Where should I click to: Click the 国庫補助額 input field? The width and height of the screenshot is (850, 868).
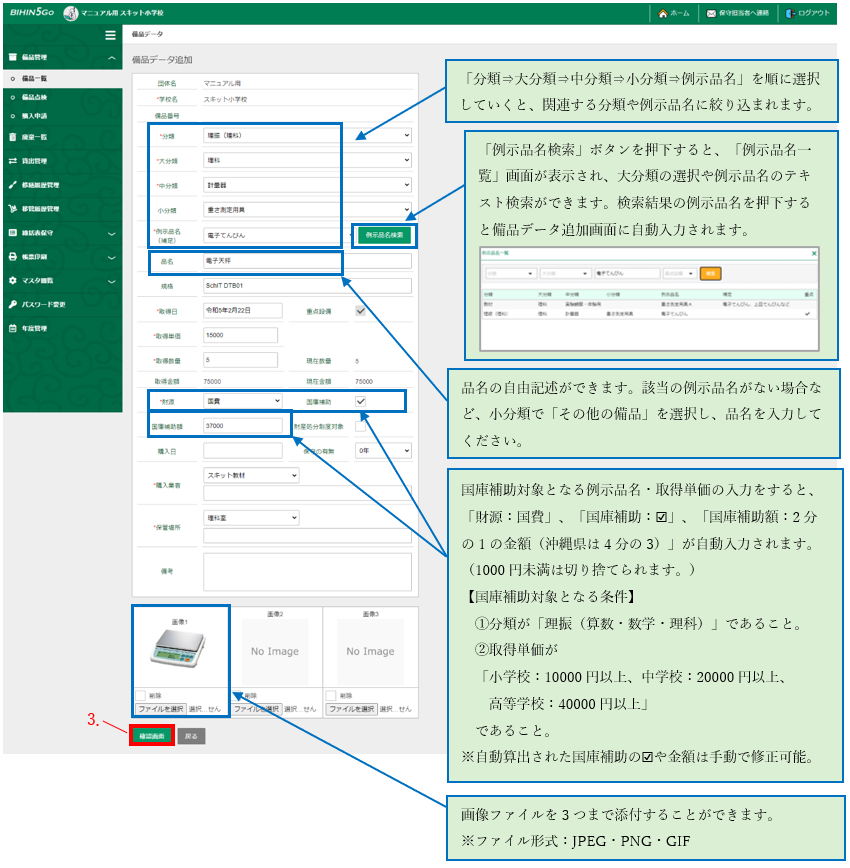click(243, 425)
